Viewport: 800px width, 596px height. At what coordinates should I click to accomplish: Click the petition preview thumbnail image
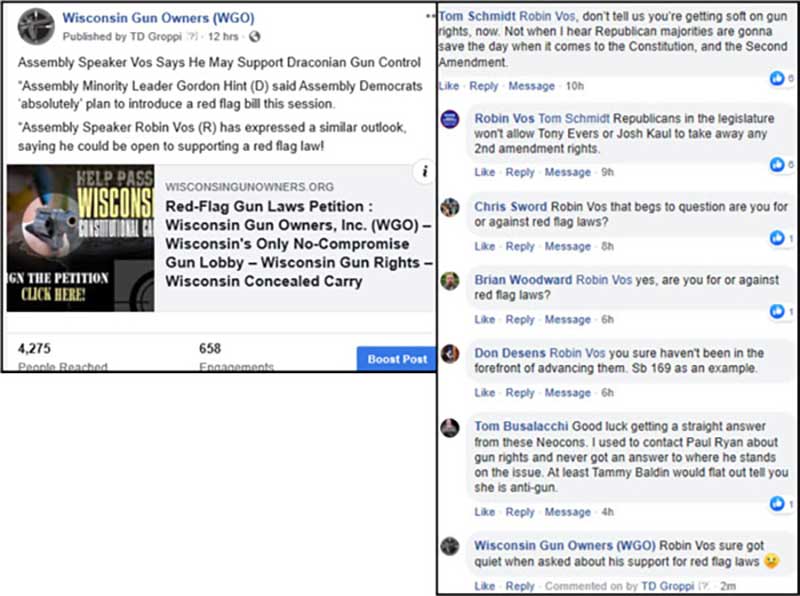pos(80,238)
